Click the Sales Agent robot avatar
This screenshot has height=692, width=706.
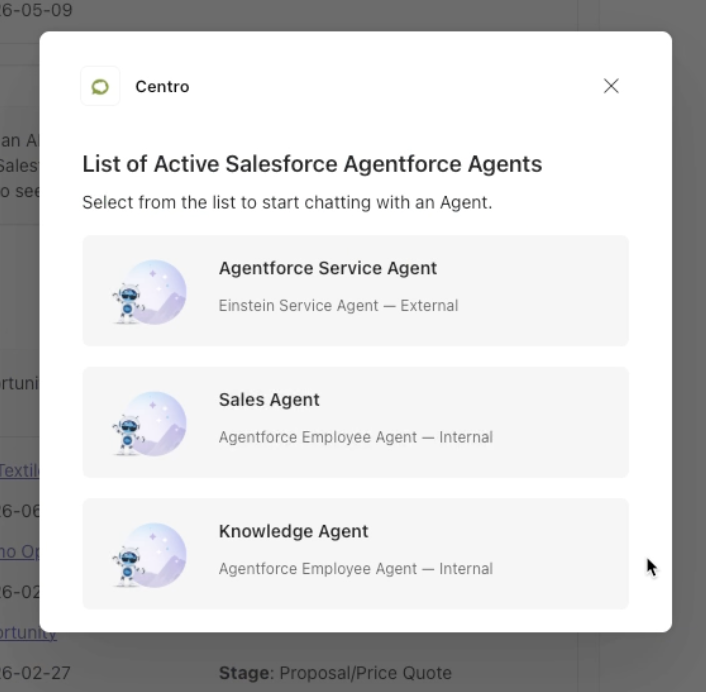tap(149, 423)
